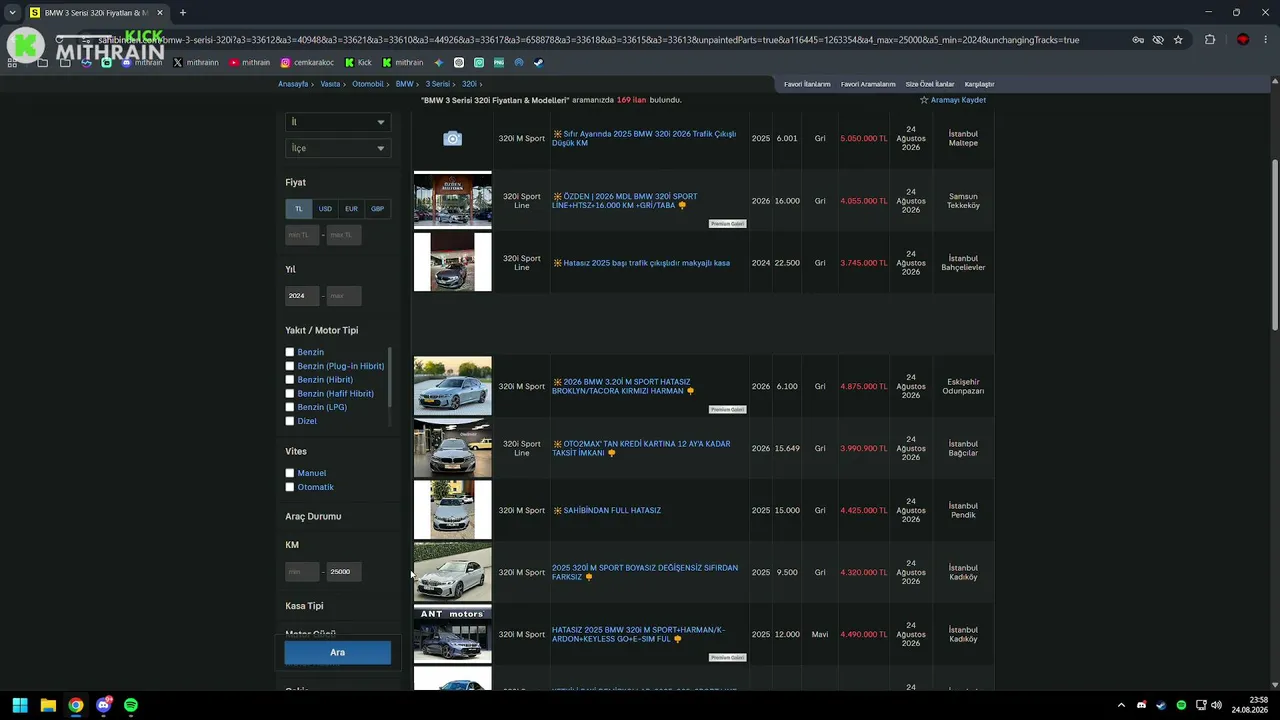Open the Extensions puzzle icon

point(1210,40)
